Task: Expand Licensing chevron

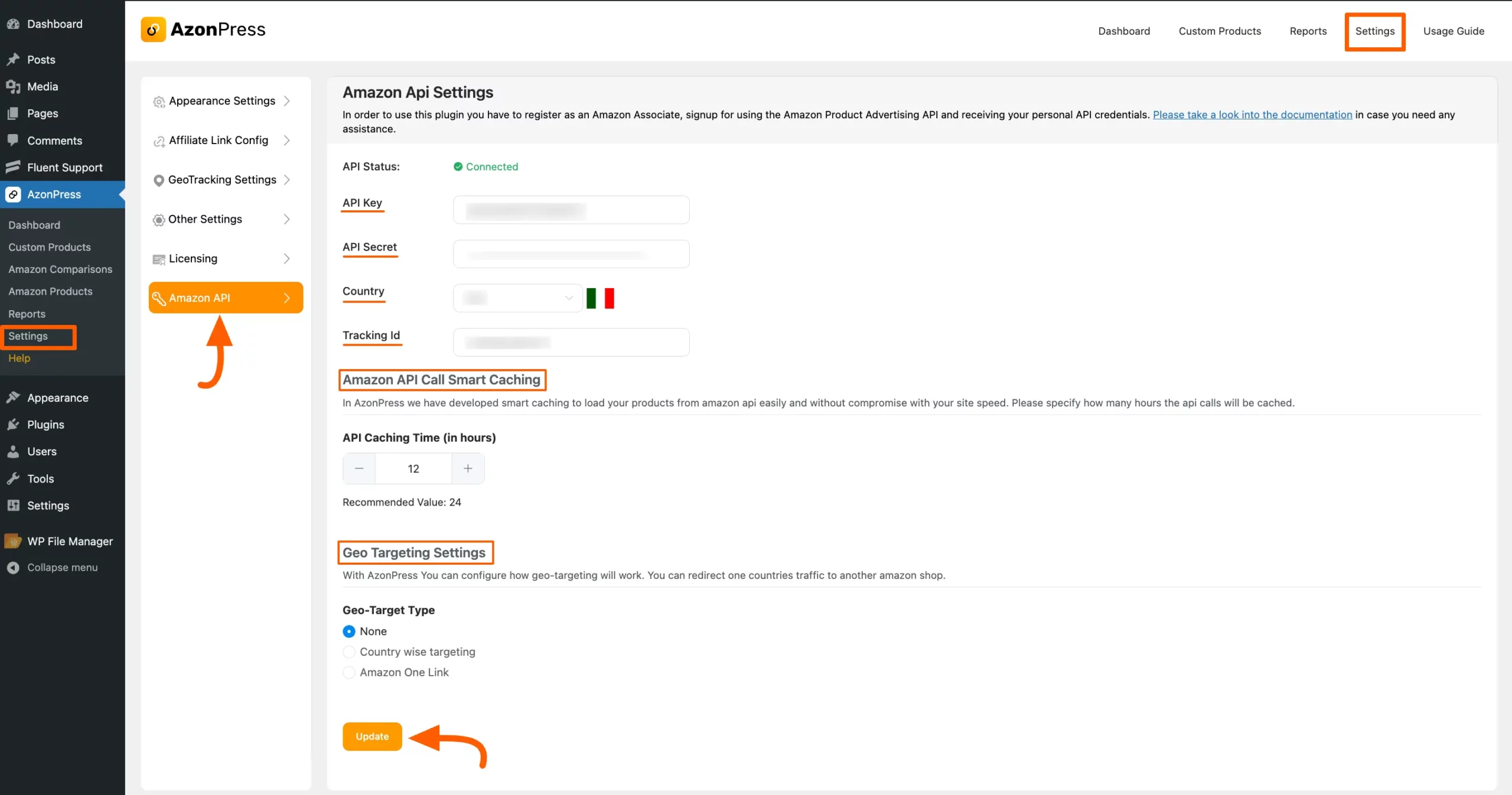Action: tap(287, 259)
